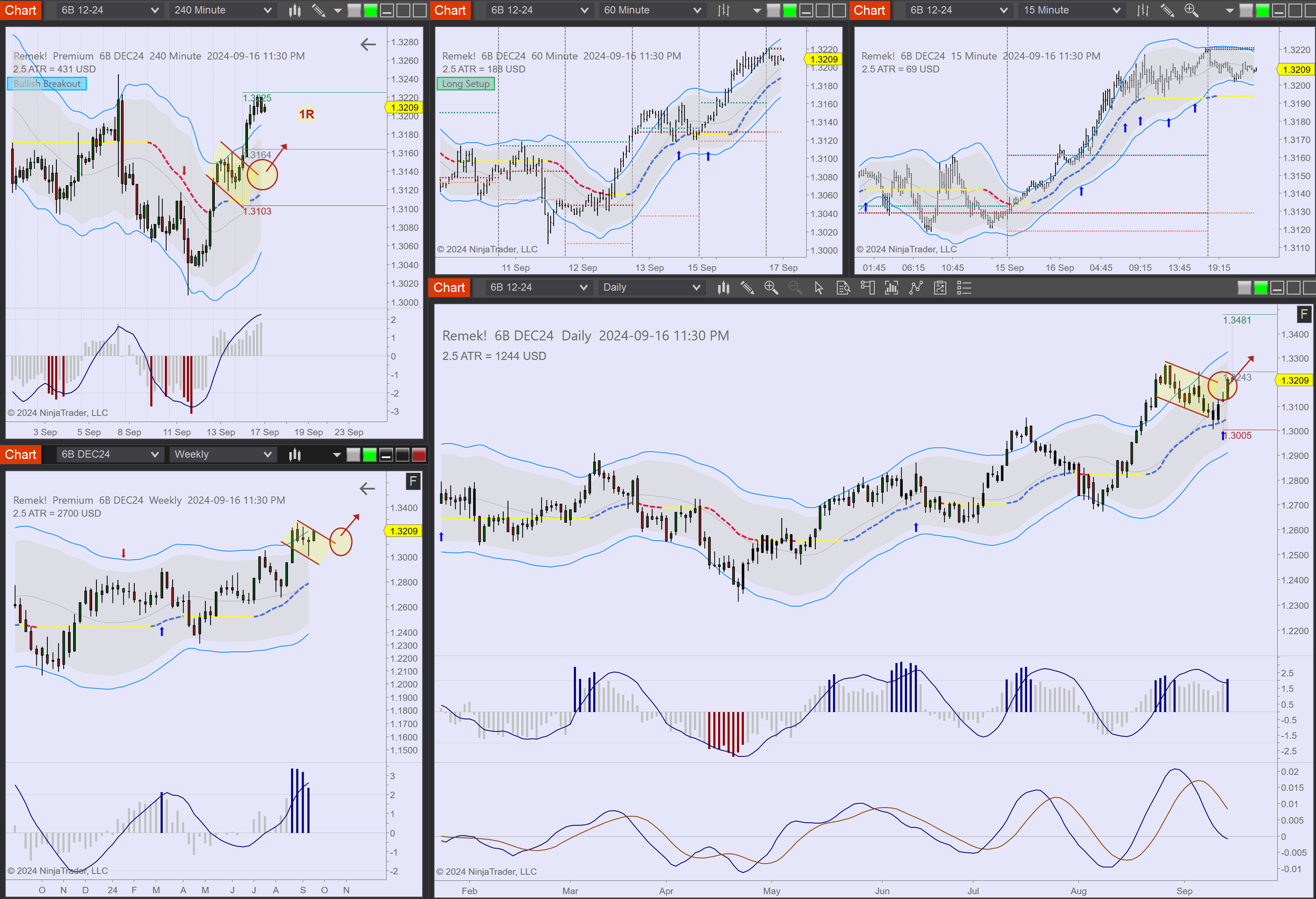Open the Weekly timeframe dropdown
Image resolution: width=1316 pixels, height=899 pixels.
[x=223, y=454]
